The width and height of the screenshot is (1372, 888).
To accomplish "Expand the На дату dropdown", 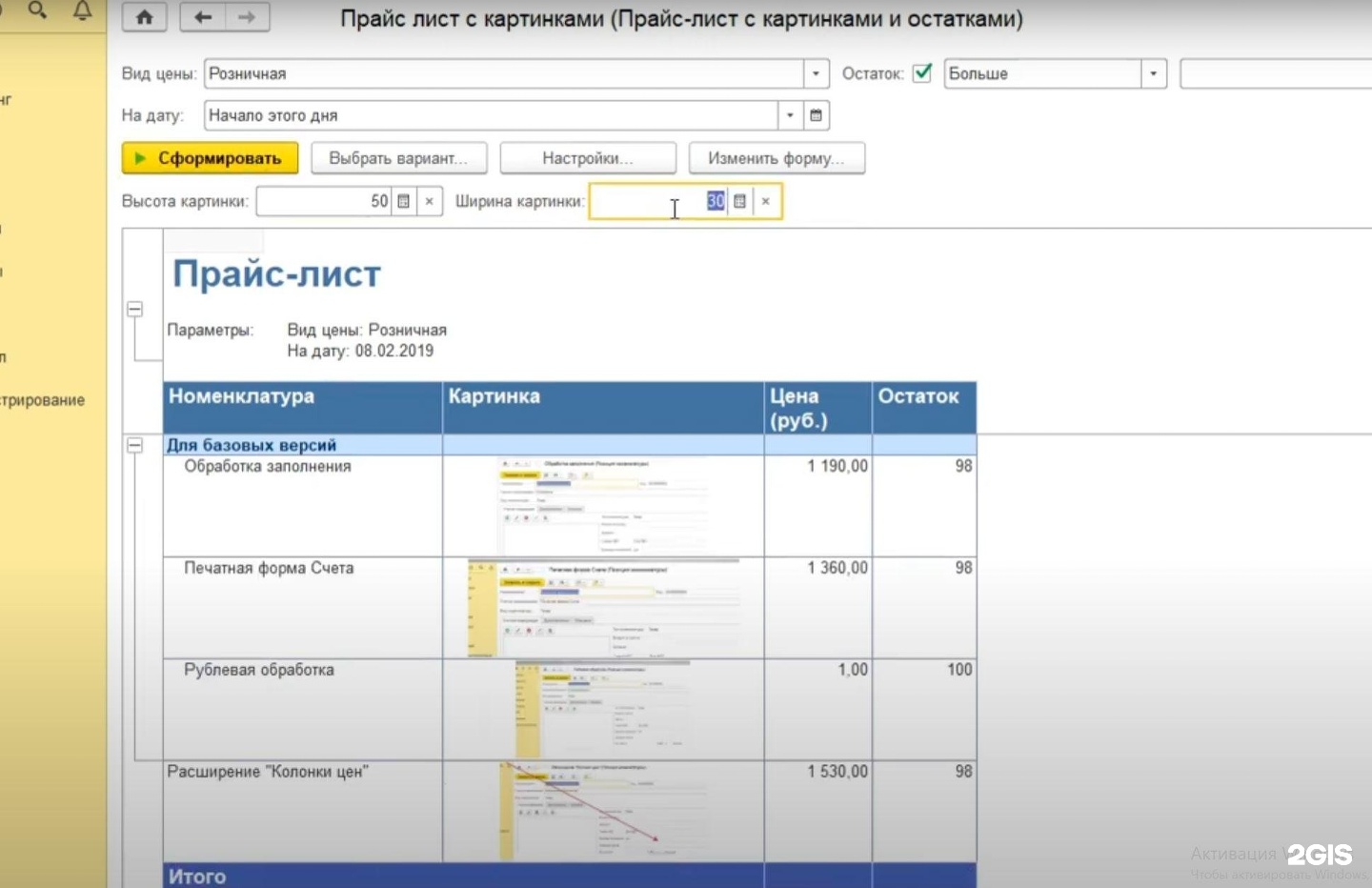I will [791, 115].
